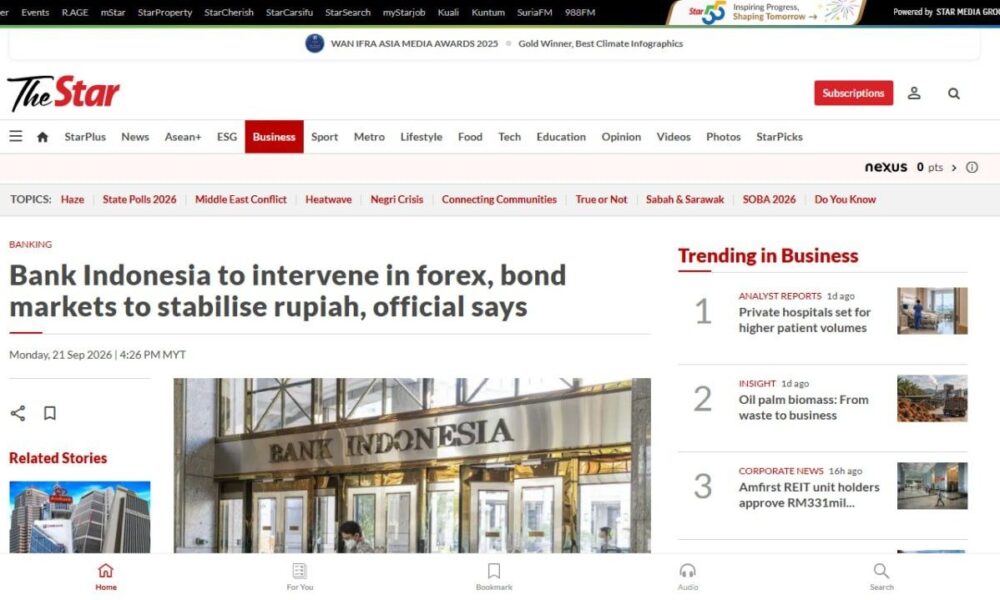Open the Nexus info icon
Screen dimensions: 1000x600
coord(971,167)
